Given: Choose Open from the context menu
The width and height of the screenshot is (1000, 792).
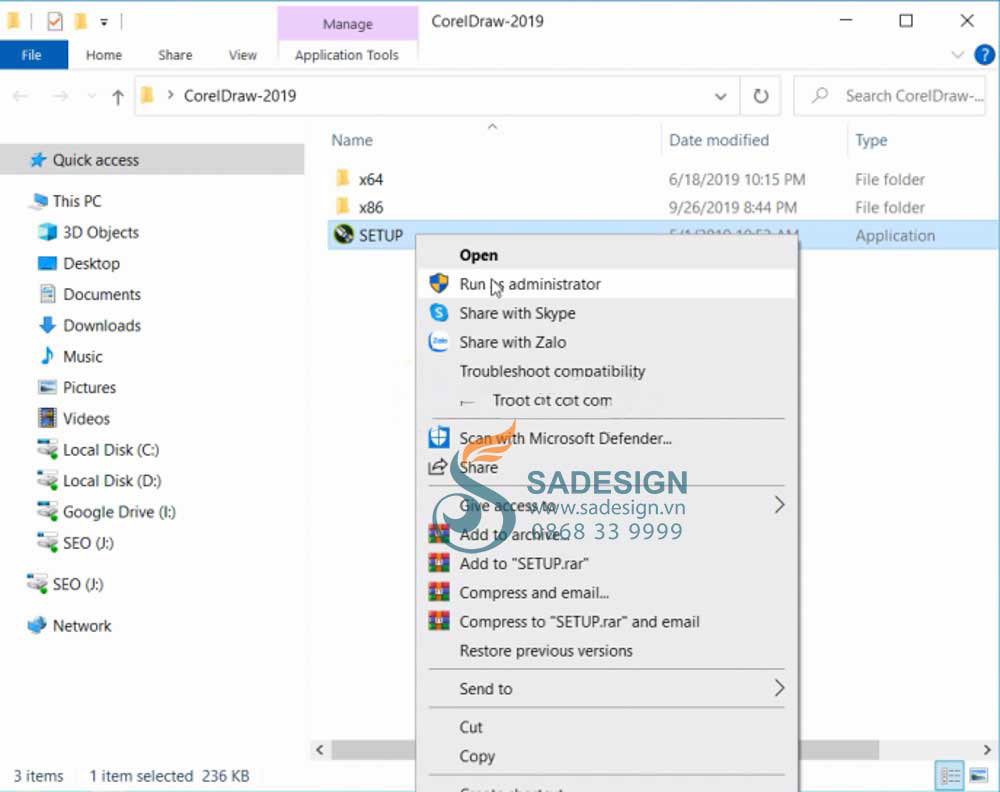Looking at the screenshot, I should 606,255.
